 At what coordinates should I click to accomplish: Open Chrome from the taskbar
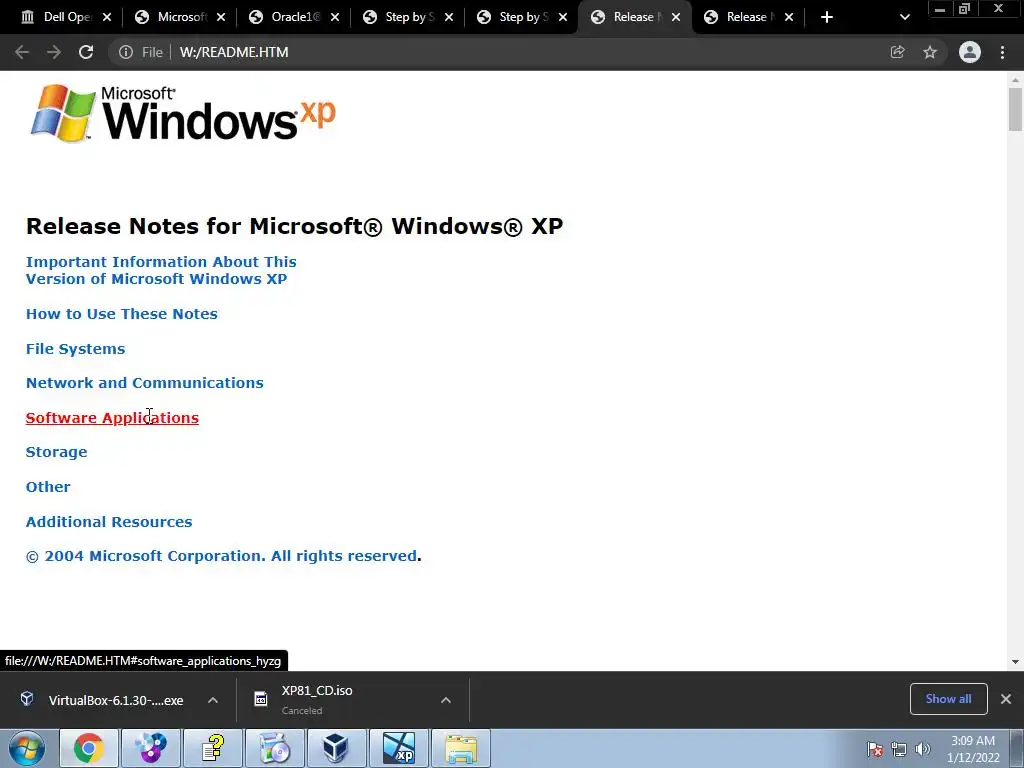point(88,748)
